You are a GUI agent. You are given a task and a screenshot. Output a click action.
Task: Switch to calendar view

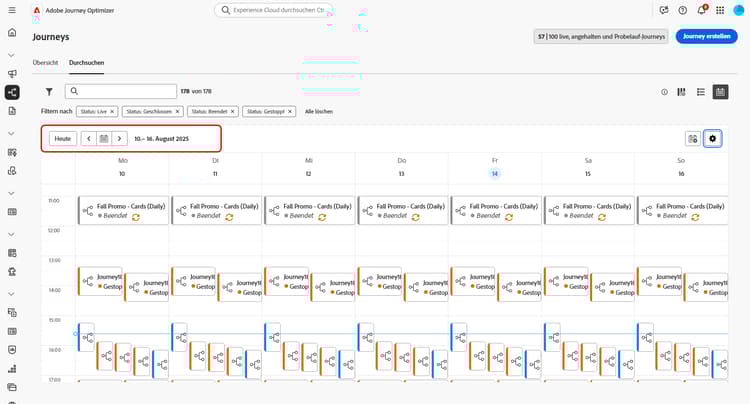tap(720, 92)
